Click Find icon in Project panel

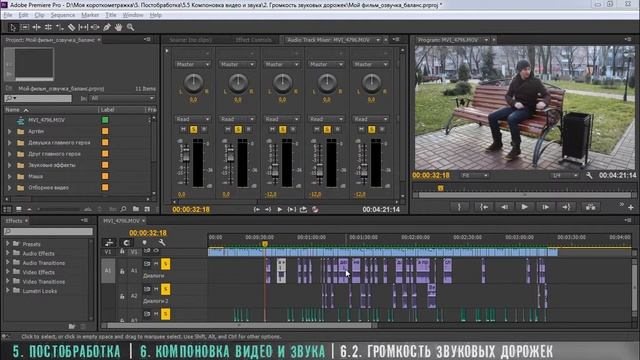tap(123, 209)
